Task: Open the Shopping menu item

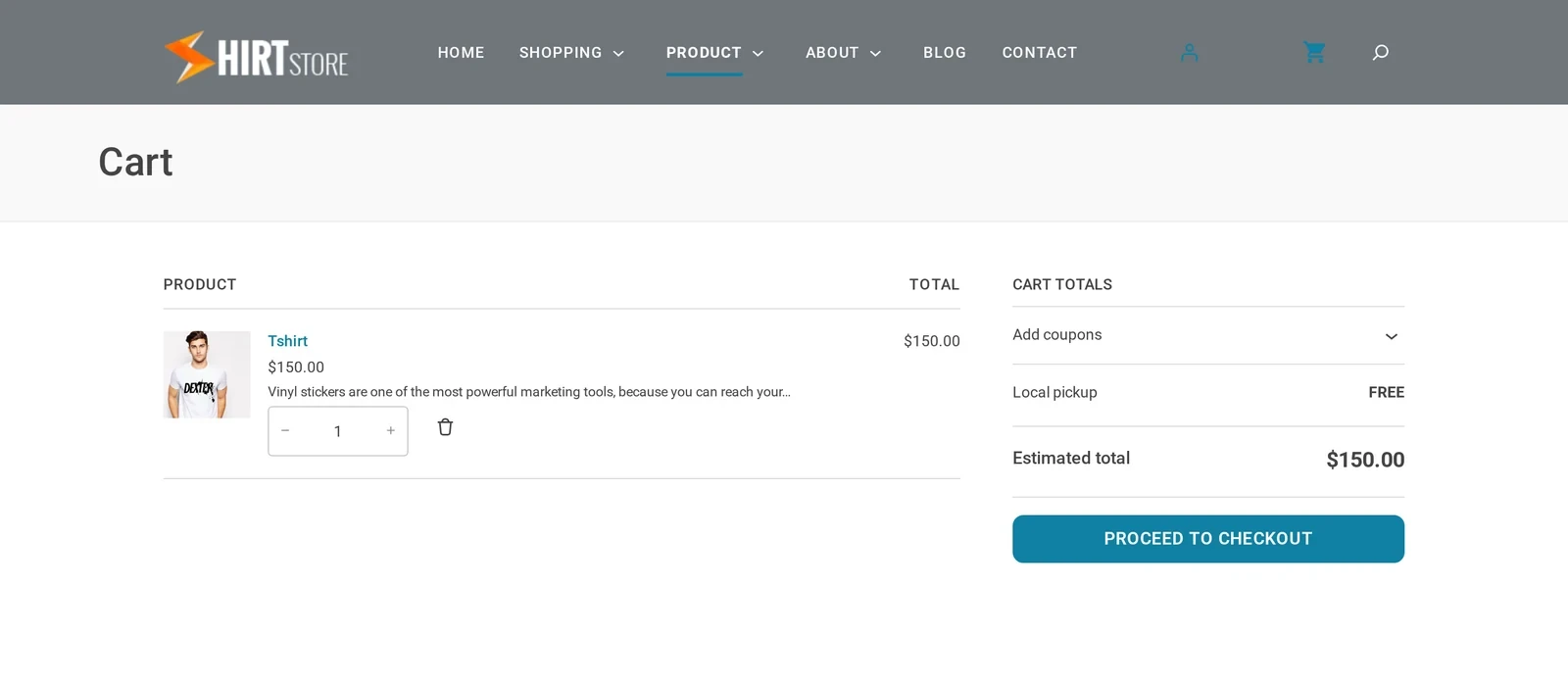Action: point(561,53)
